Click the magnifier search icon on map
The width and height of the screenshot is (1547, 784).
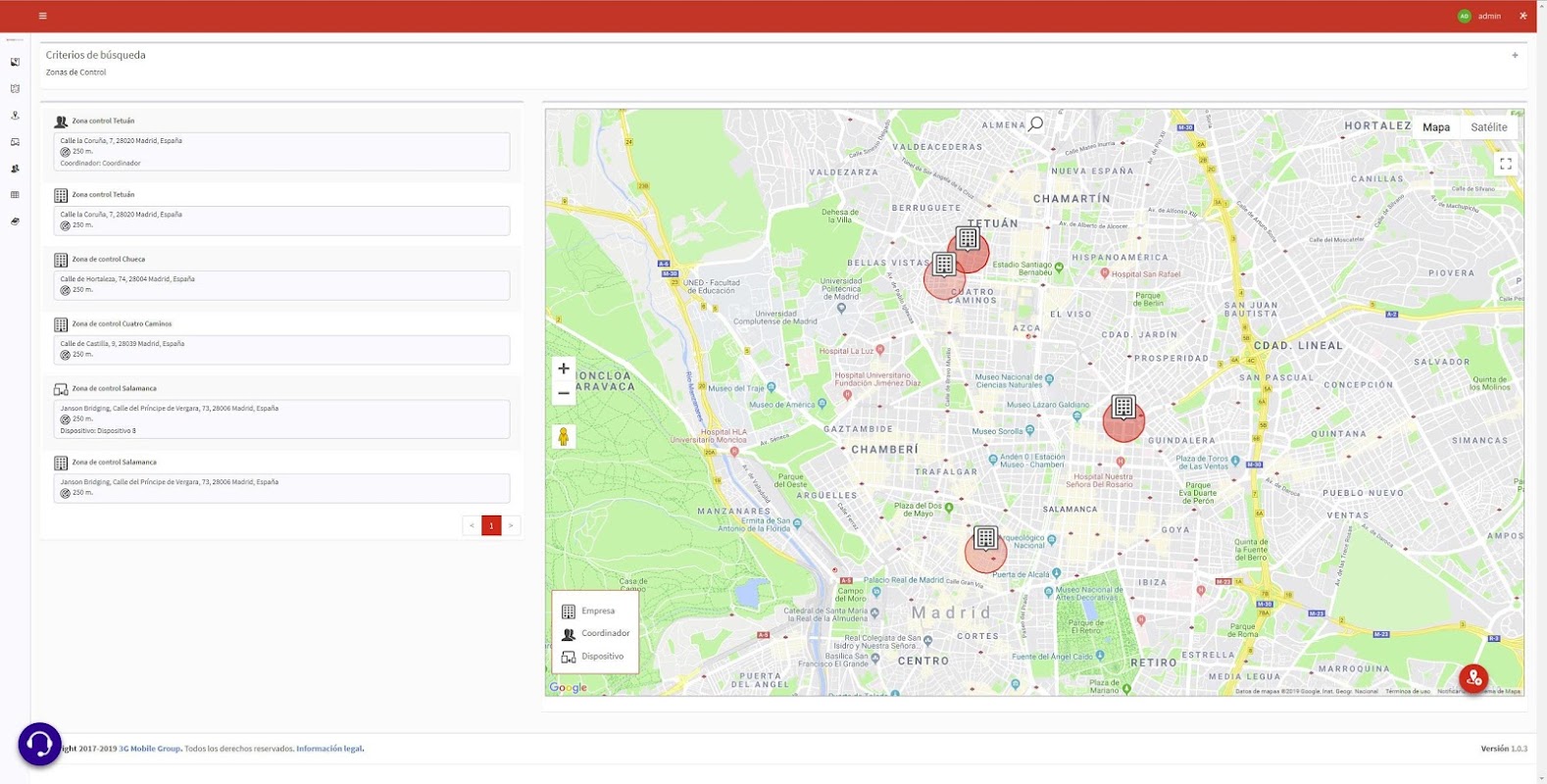pos(1035,123)
